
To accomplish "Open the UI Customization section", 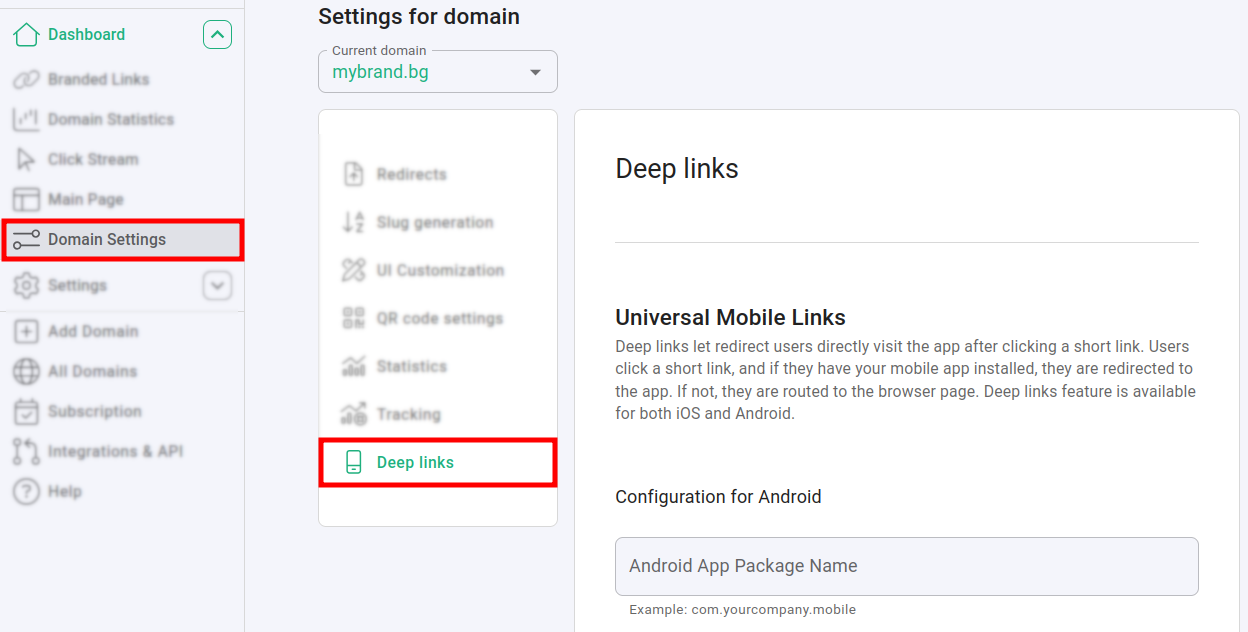I will (x=439, y=270).
